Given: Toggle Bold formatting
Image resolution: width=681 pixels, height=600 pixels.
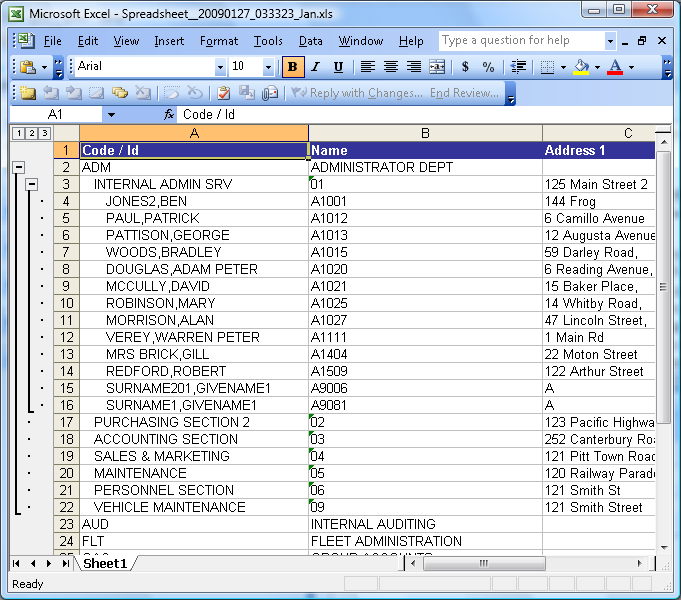Looking at the screenshot, I should click(x=293, y=67).
